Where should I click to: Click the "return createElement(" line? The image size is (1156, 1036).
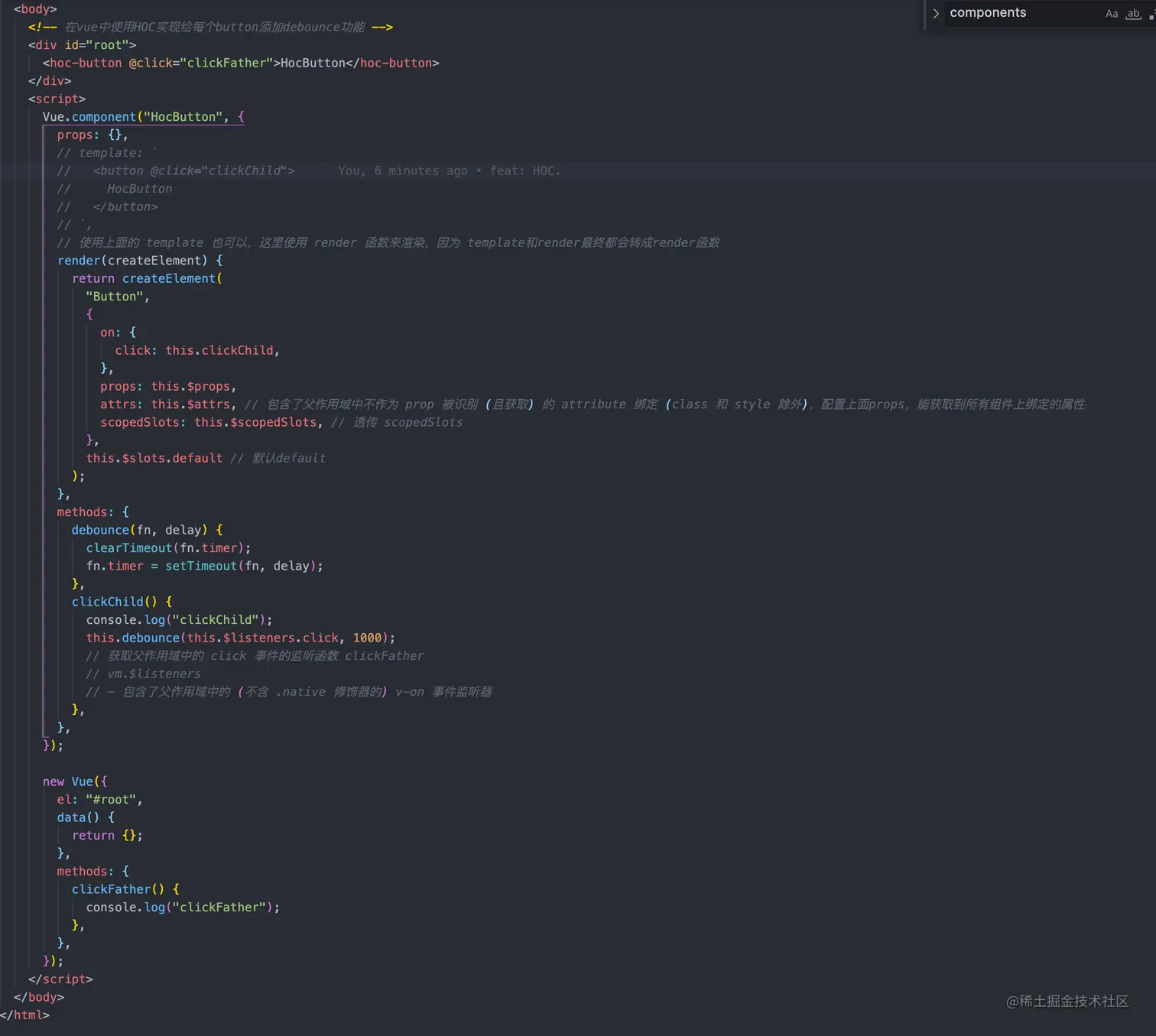147,278
